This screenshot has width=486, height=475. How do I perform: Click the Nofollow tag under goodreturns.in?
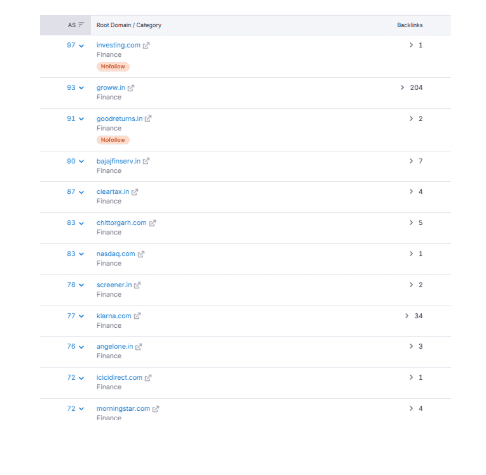click(x=113, y=140)
